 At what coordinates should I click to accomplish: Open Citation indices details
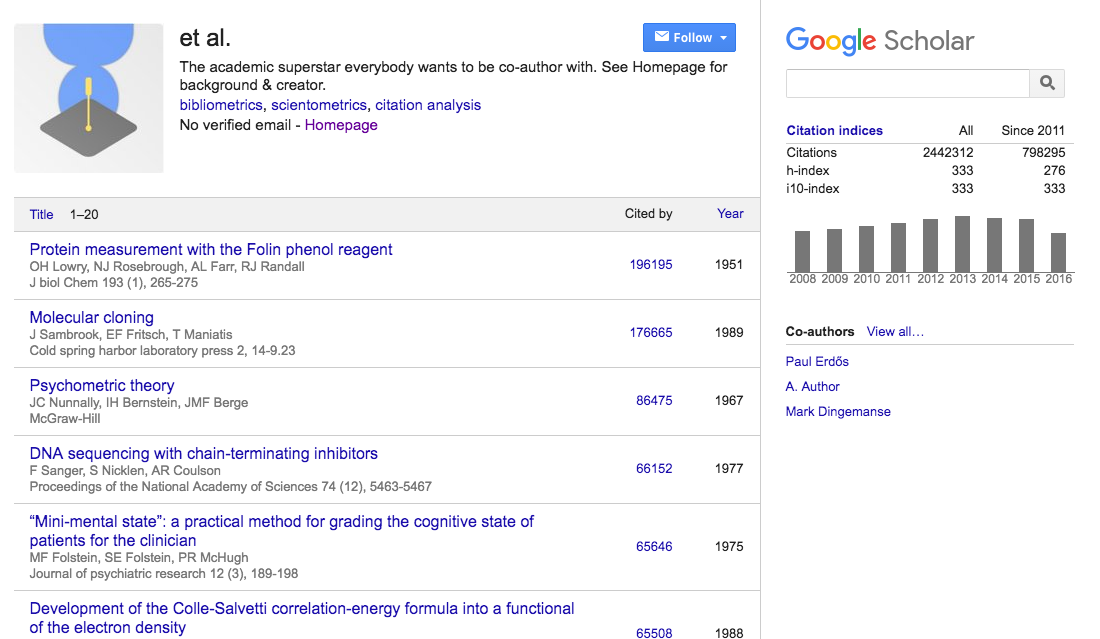coord(834,130)
